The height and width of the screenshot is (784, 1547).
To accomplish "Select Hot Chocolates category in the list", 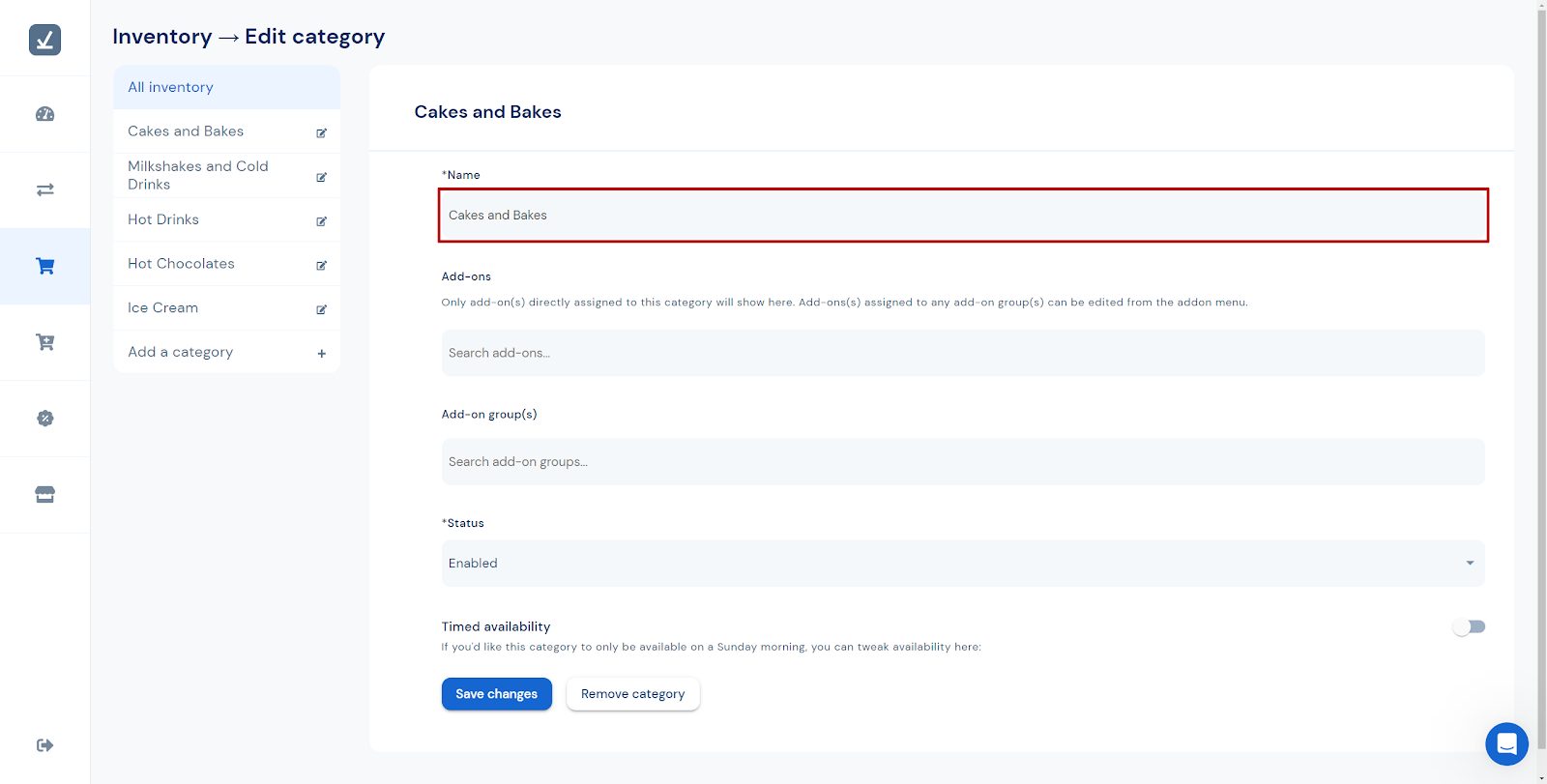I will pyautogui.click(x=182, y=264).
